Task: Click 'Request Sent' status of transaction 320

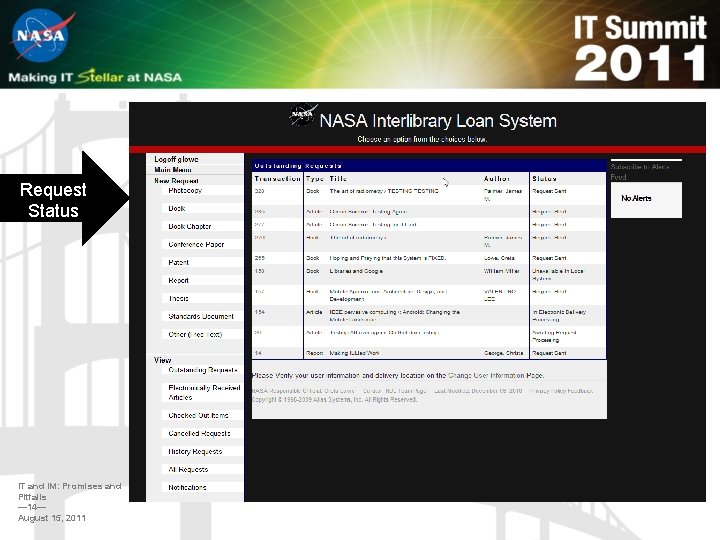Action: pyautogui.click(x=549, y=191)
